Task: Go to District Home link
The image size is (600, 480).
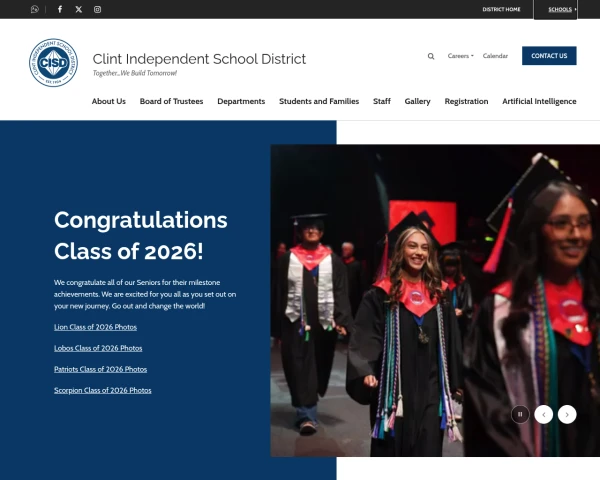Action: click(501, 9)
